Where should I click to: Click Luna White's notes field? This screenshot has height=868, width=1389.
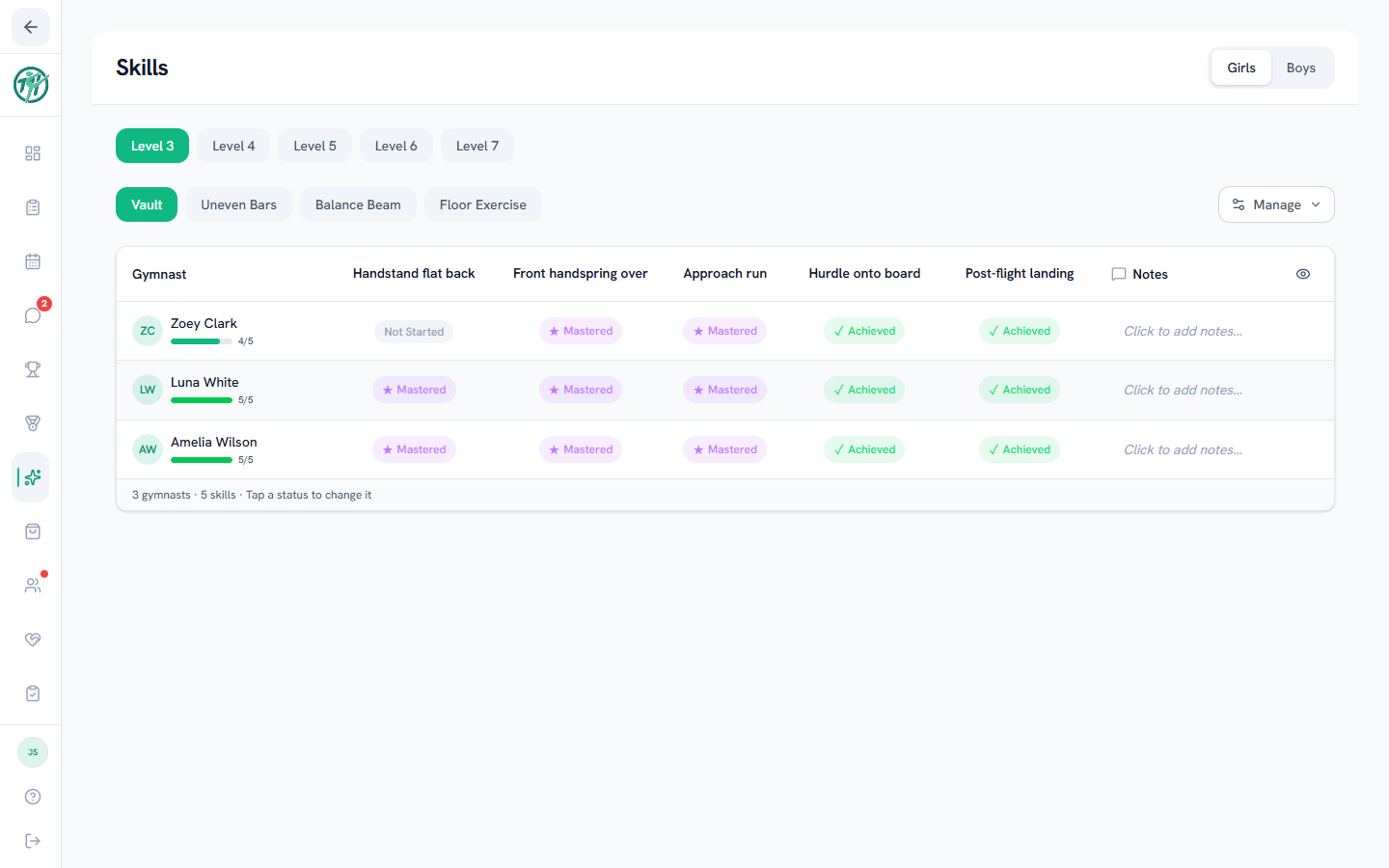point(1184,390)
